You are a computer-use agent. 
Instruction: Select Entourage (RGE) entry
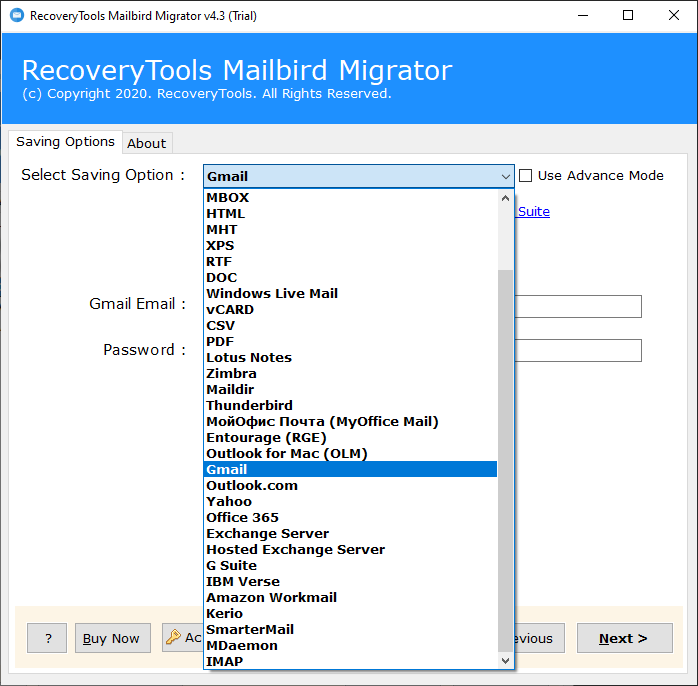click(350, 438)
